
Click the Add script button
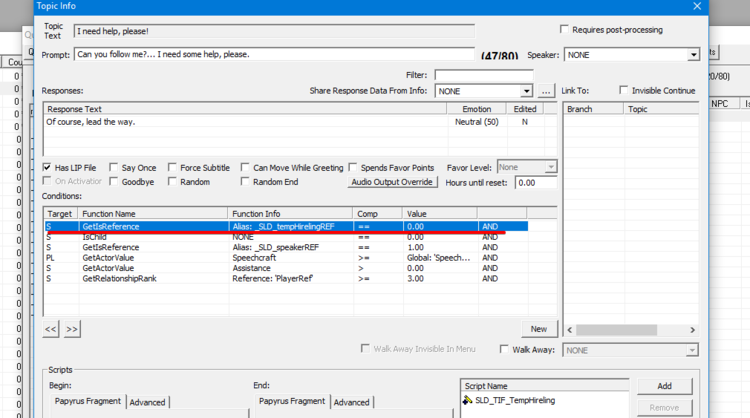coord(664,386)
